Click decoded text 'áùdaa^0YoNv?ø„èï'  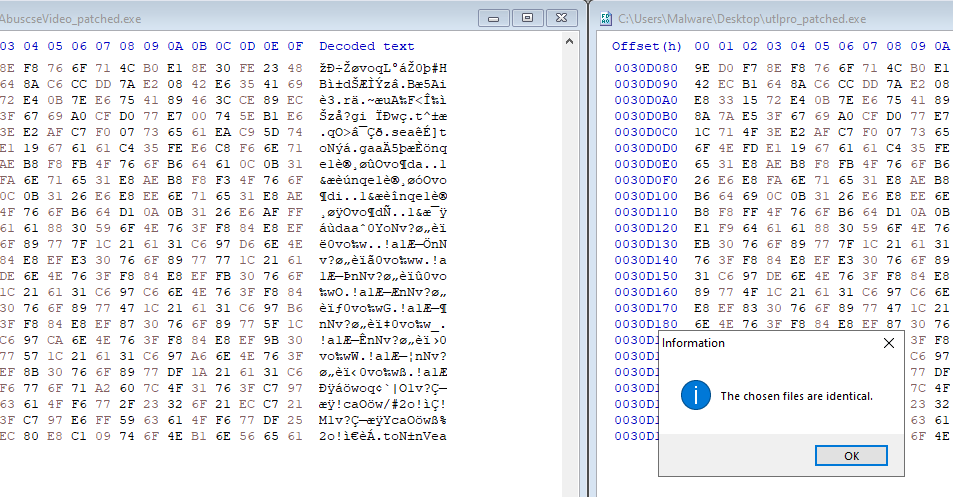click(x=383, y=228)
